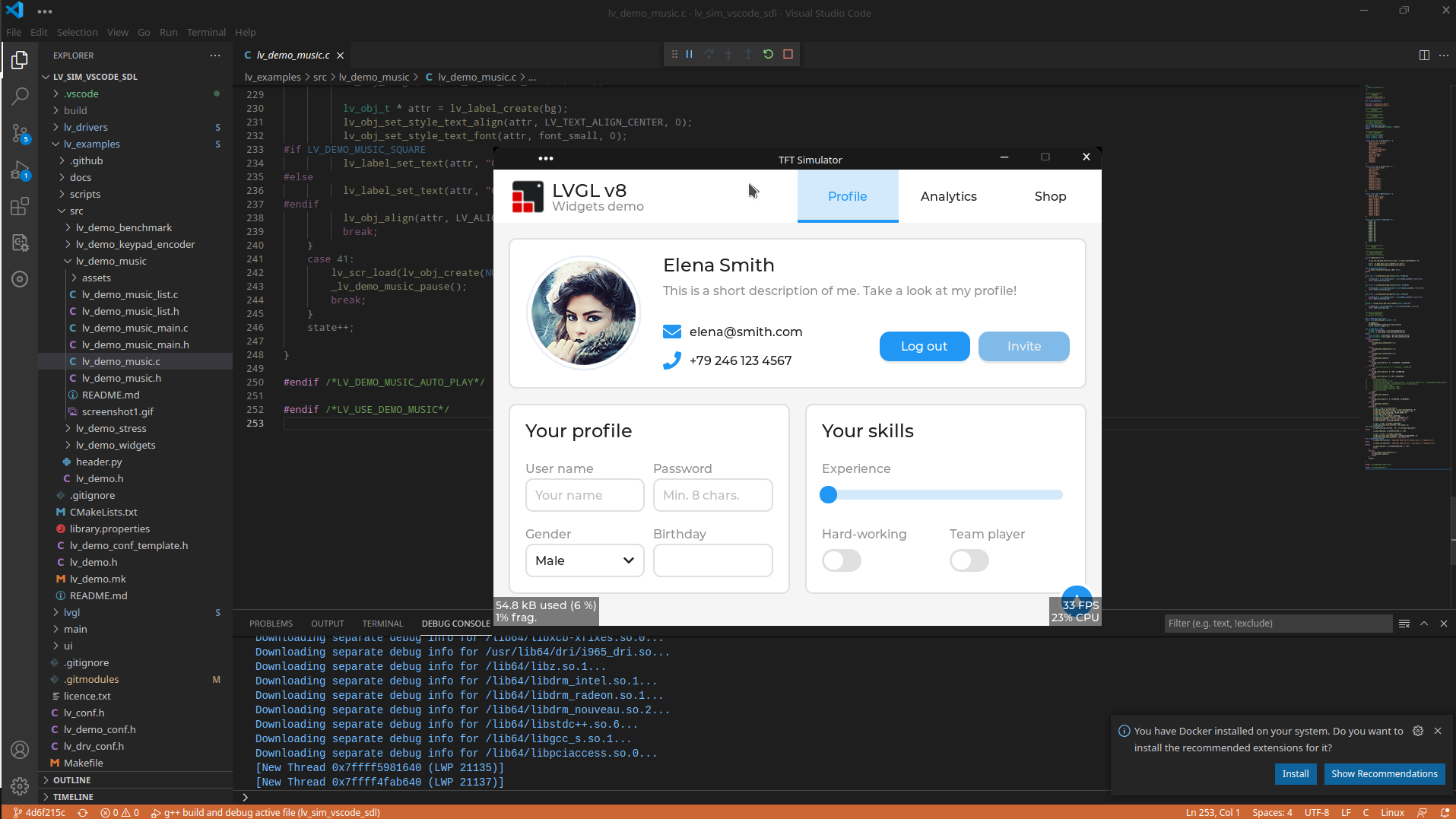Toggle the Hard-working switch
1456x819 pixels.
pos(842,560)
